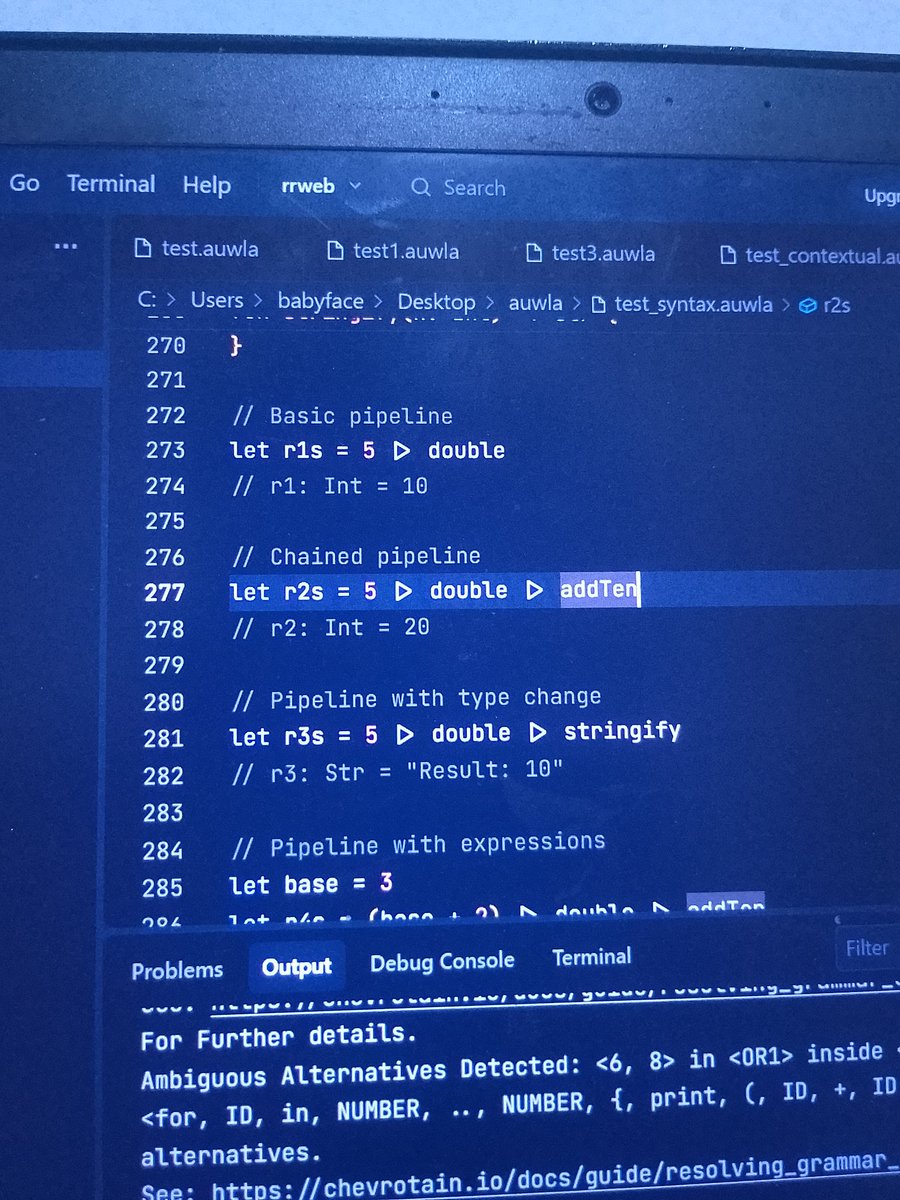This screenshot has width=900, height=1200.
Task: Click 'addTen' on line 277
Action: pyautogui.click(x=598, y=589)
